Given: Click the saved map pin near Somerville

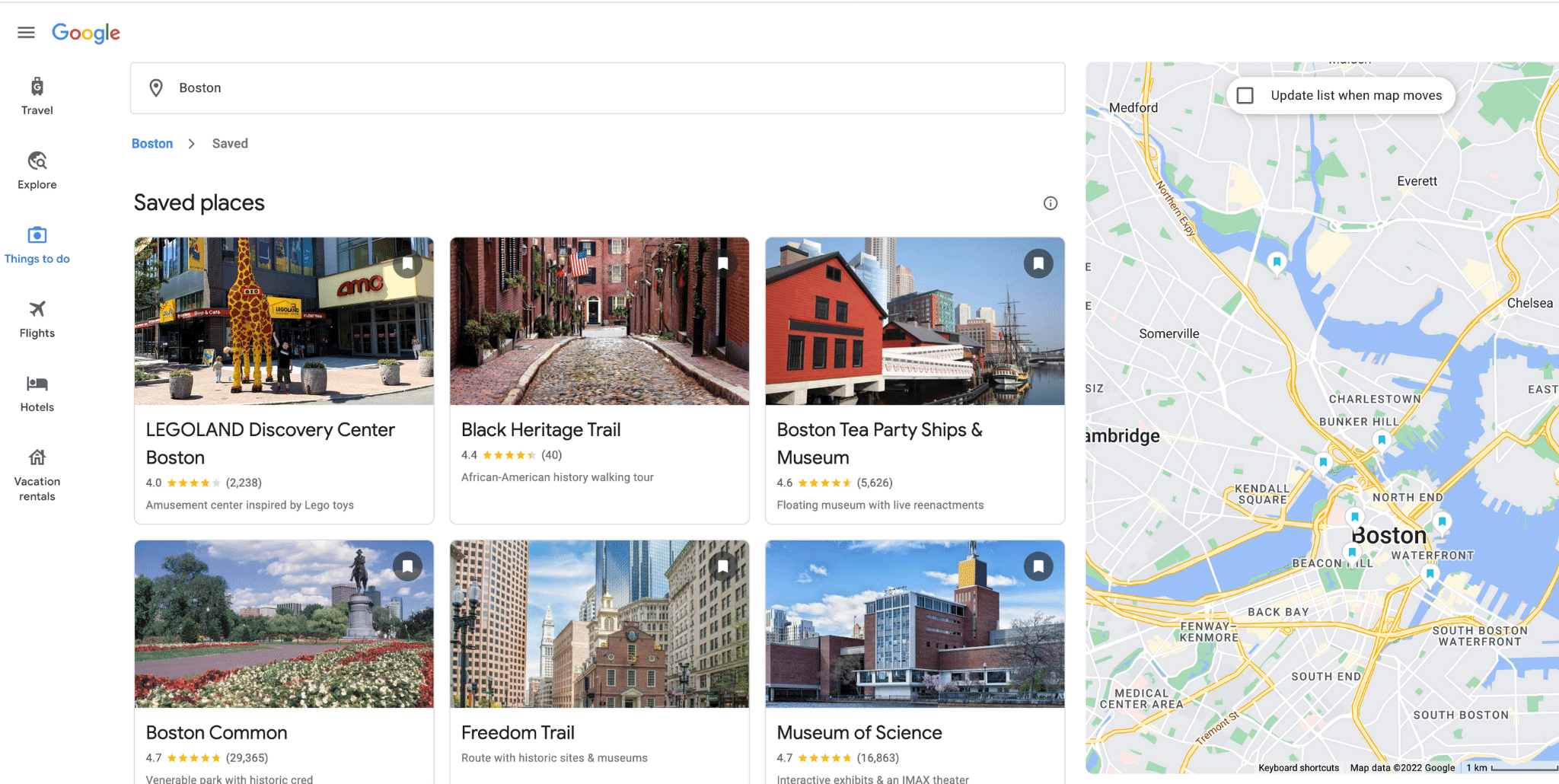Looking at the screenshot, I should [x=1277, y=263].
